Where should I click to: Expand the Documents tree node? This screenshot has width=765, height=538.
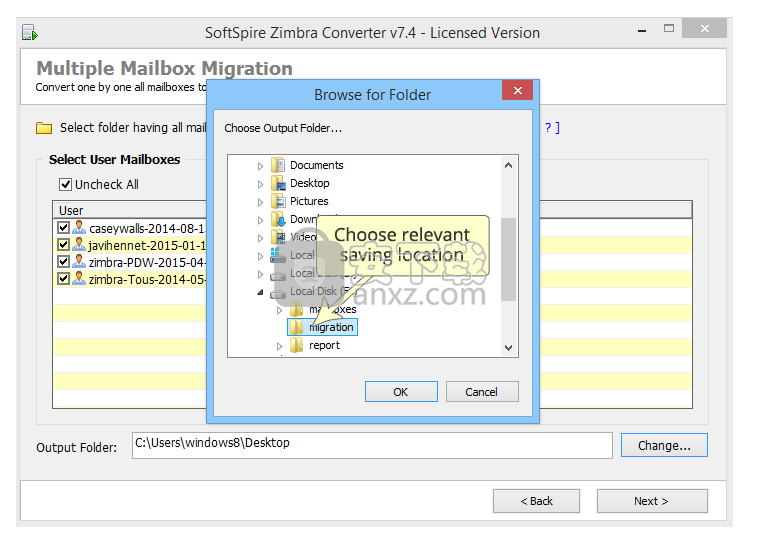pos(260,166)
